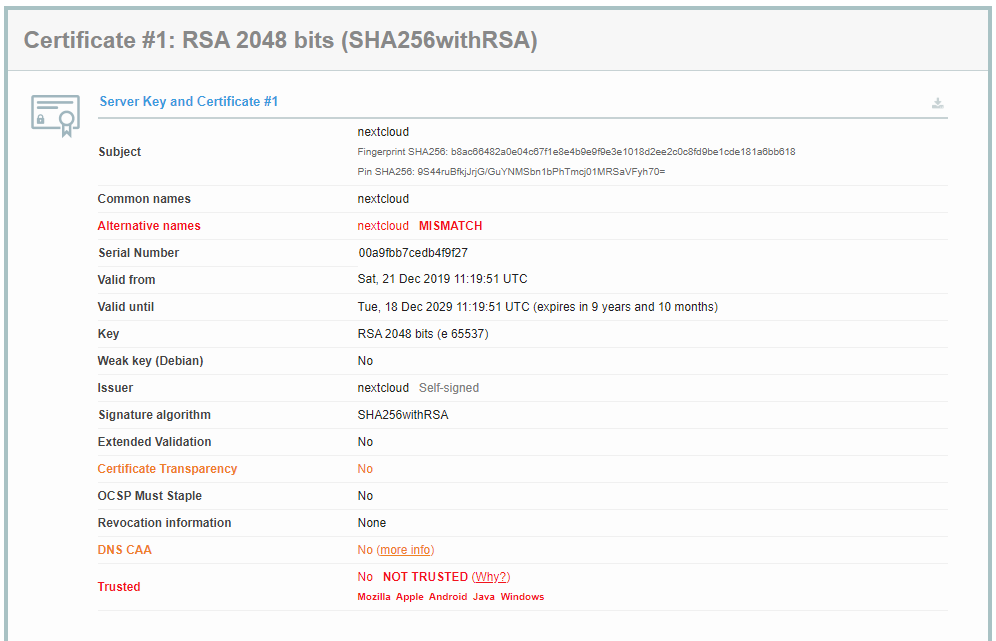Click the Server Key and Certificate #1 heading
The height and width of the screenshot is (641, 996).
(x=189, y=102)
